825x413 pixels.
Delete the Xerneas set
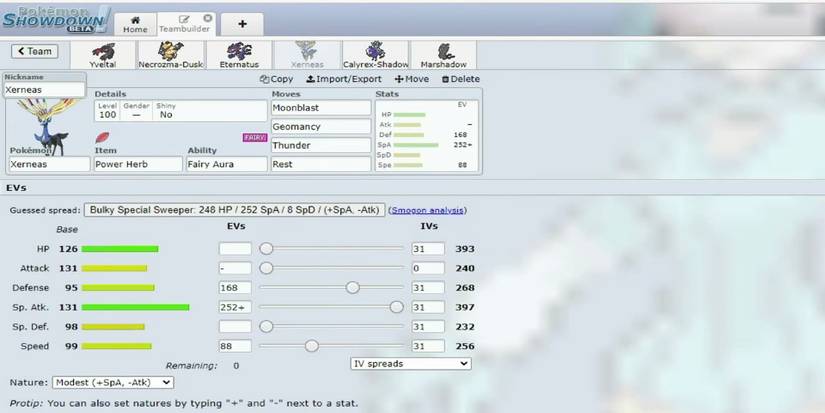tap(460, 79)
